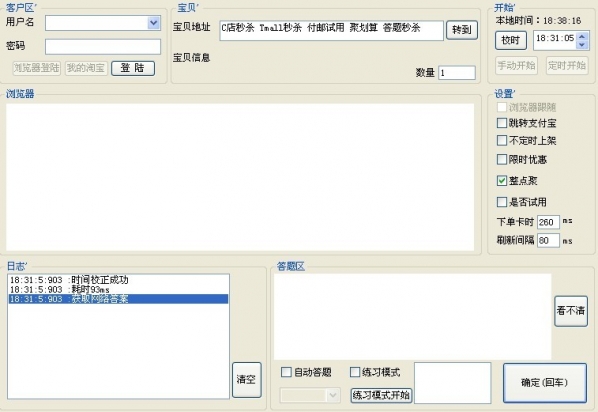Decrease the time with down stepper arrow
Screen dimensions: 598x412
582,45
